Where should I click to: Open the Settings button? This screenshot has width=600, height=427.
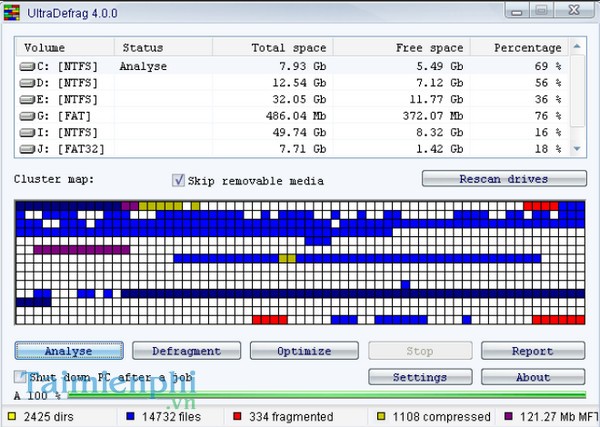point(420,377)
